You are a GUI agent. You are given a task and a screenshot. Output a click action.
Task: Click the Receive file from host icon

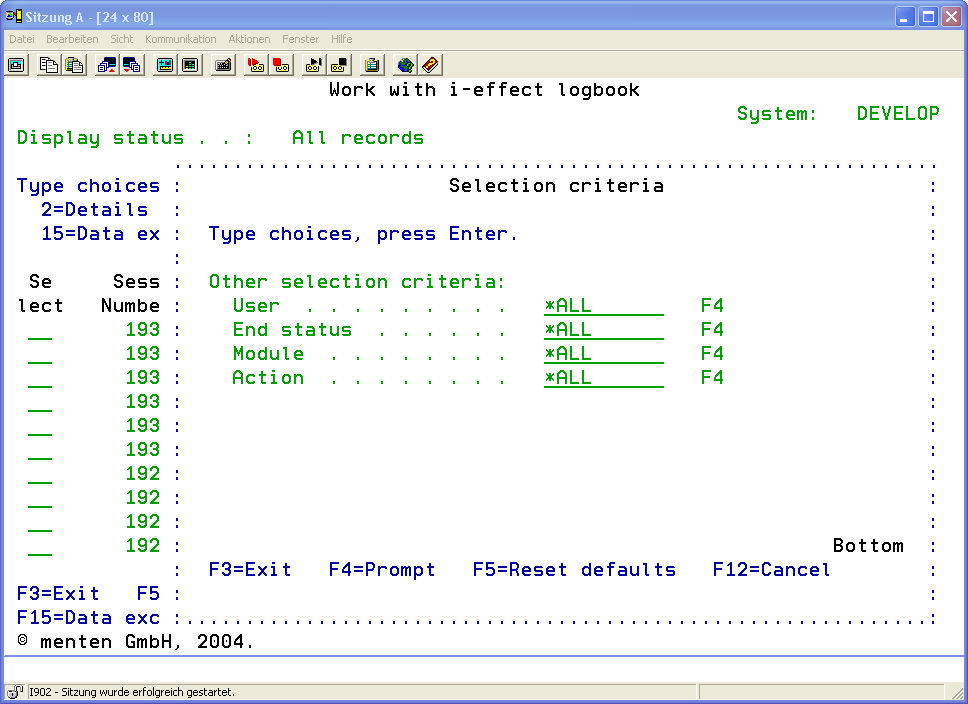tap(132, 65)
